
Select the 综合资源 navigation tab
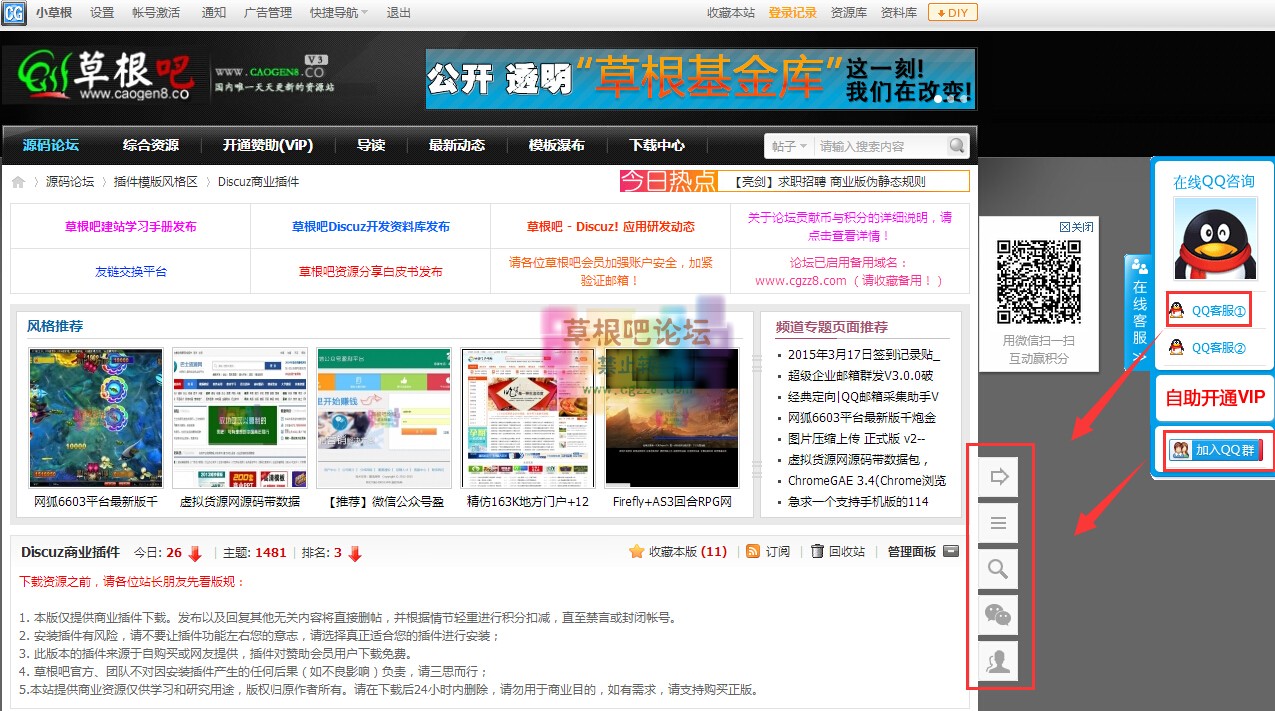click(x=151, y=145)
